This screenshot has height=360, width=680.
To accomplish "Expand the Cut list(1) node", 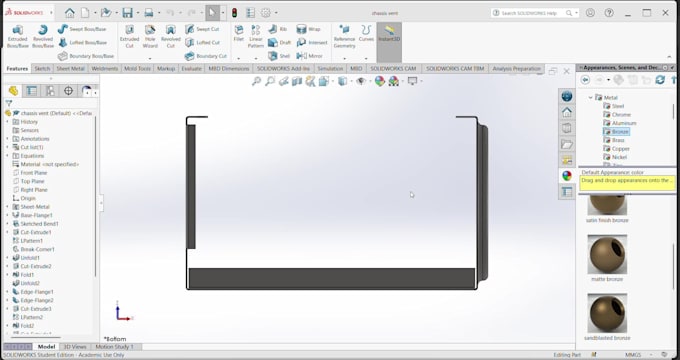I will (x=7, y=147).
